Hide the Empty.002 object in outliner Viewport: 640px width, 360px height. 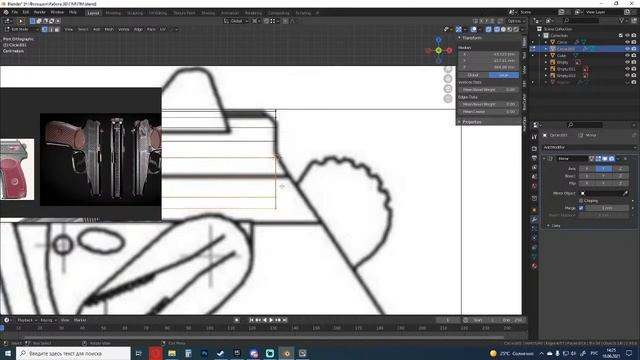coord(627,76)
